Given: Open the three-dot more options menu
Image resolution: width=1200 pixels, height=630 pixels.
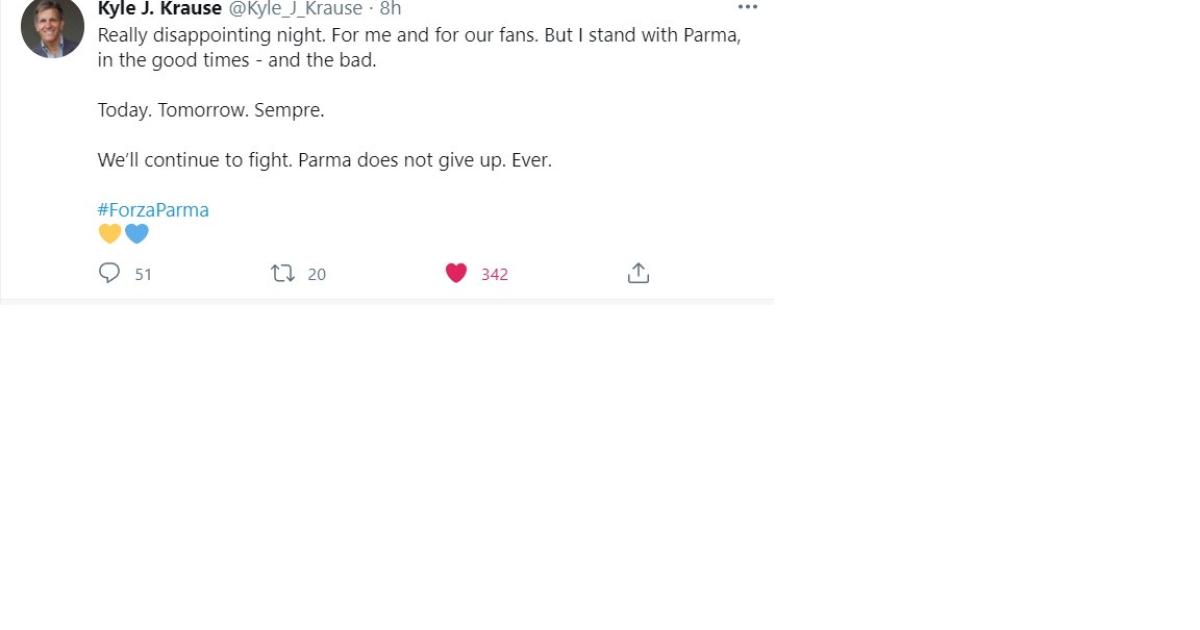Looking at the screenshot, I should tap(748, 7).
